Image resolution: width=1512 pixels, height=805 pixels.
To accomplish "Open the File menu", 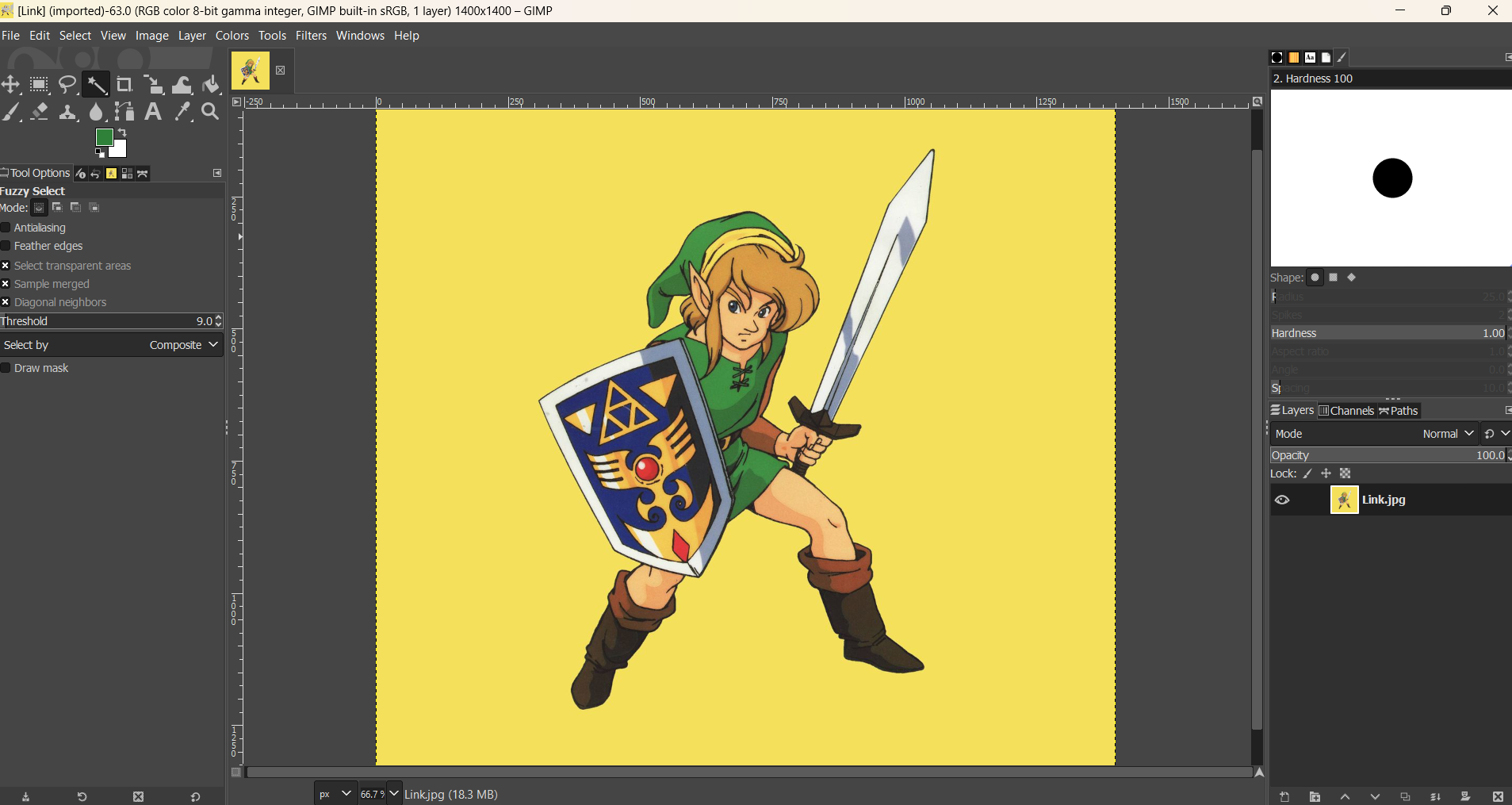I will pos(11,36).
